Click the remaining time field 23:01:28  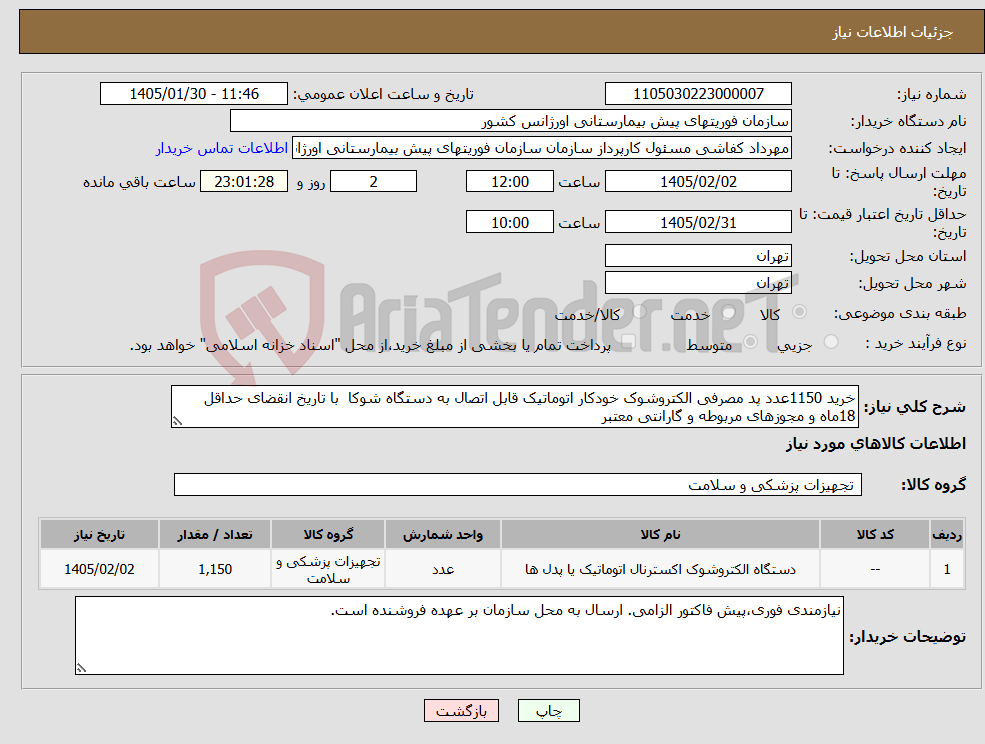point(244,182)
